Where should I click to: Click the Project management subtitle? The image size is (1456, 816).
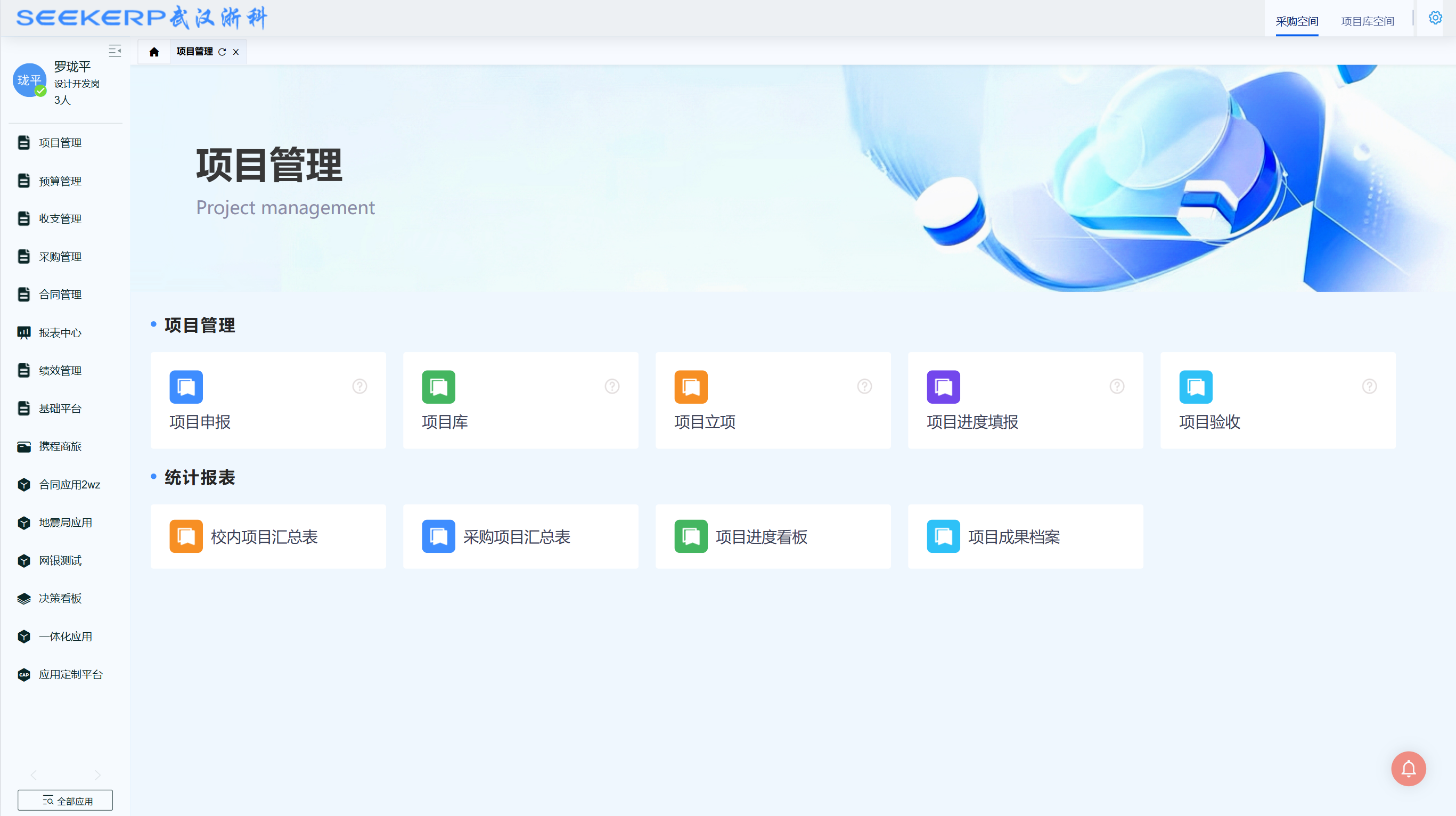click(285, 208)
